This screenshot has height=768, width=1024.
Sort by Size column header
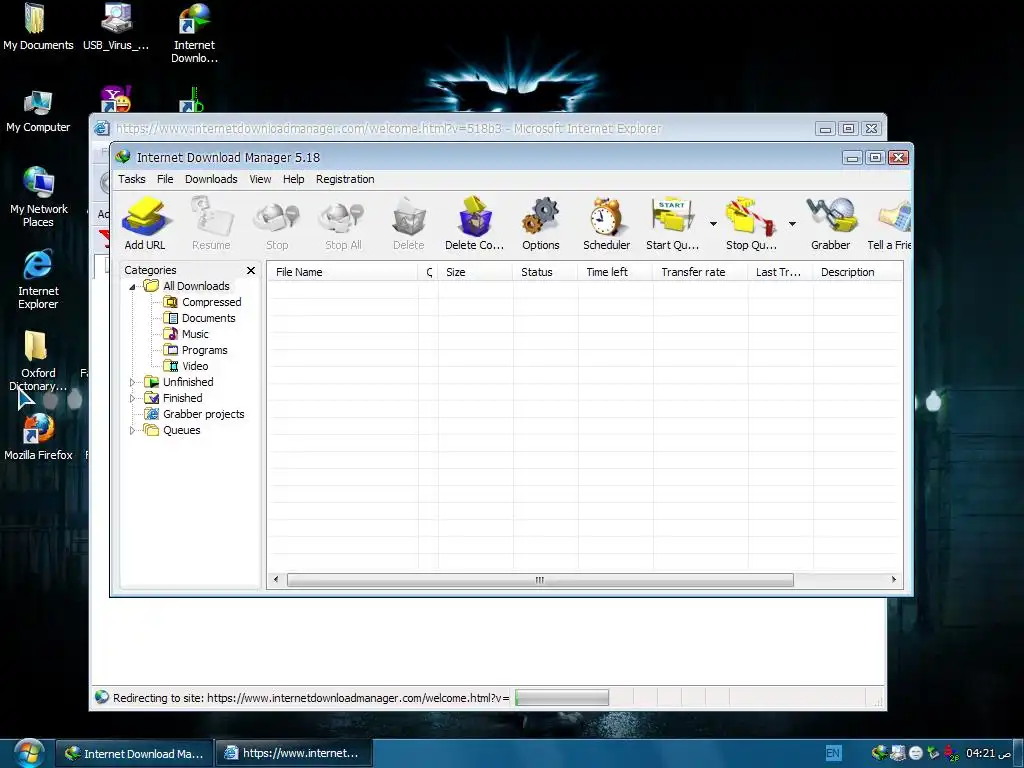click(475, 272)
